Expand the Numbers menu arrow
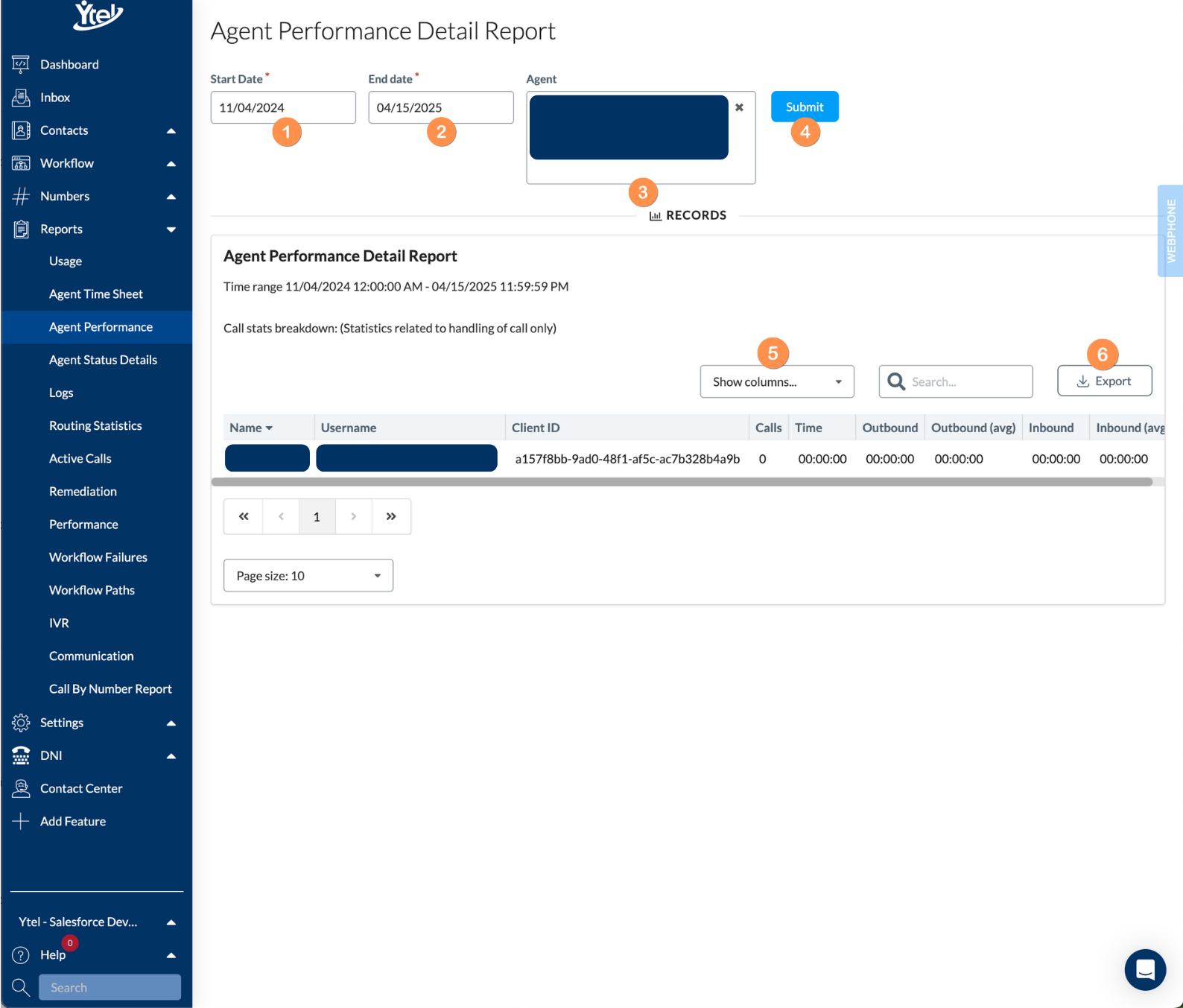Screen dimensions: 1183x1008 coord(171,197)
